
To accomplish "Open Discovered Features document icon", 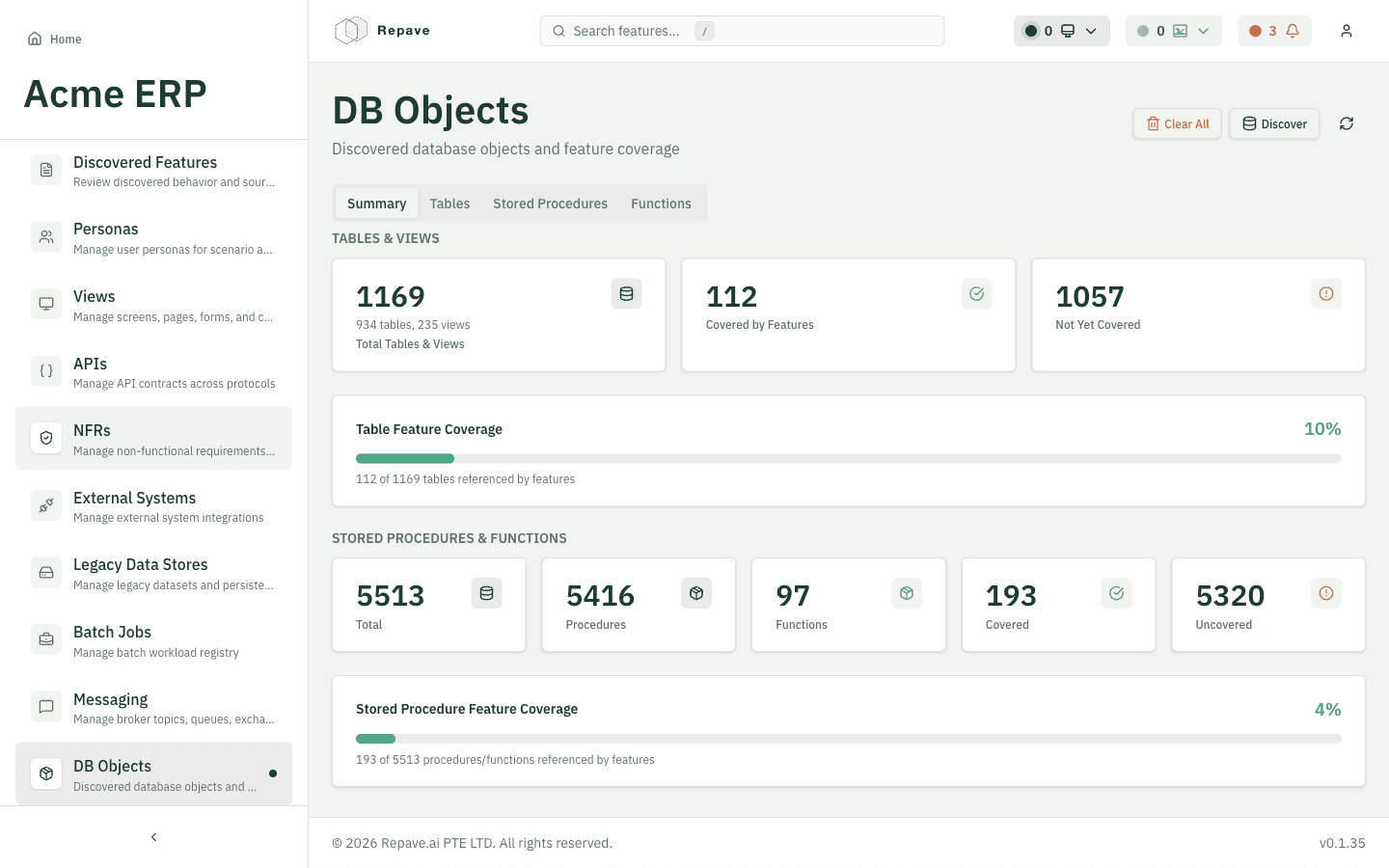I will point(46,170).
